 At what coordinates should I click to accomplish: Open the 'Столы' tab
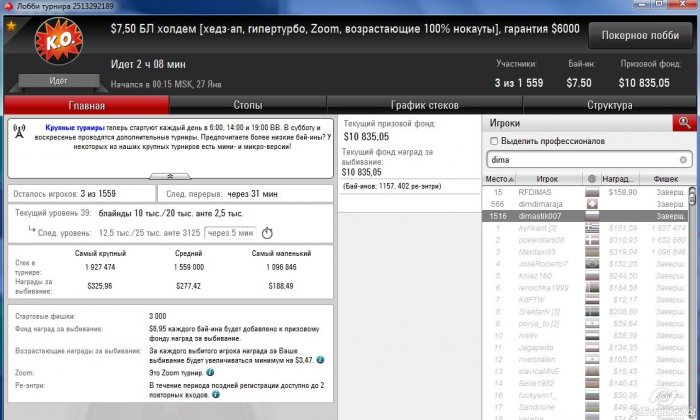coord(248,105)
